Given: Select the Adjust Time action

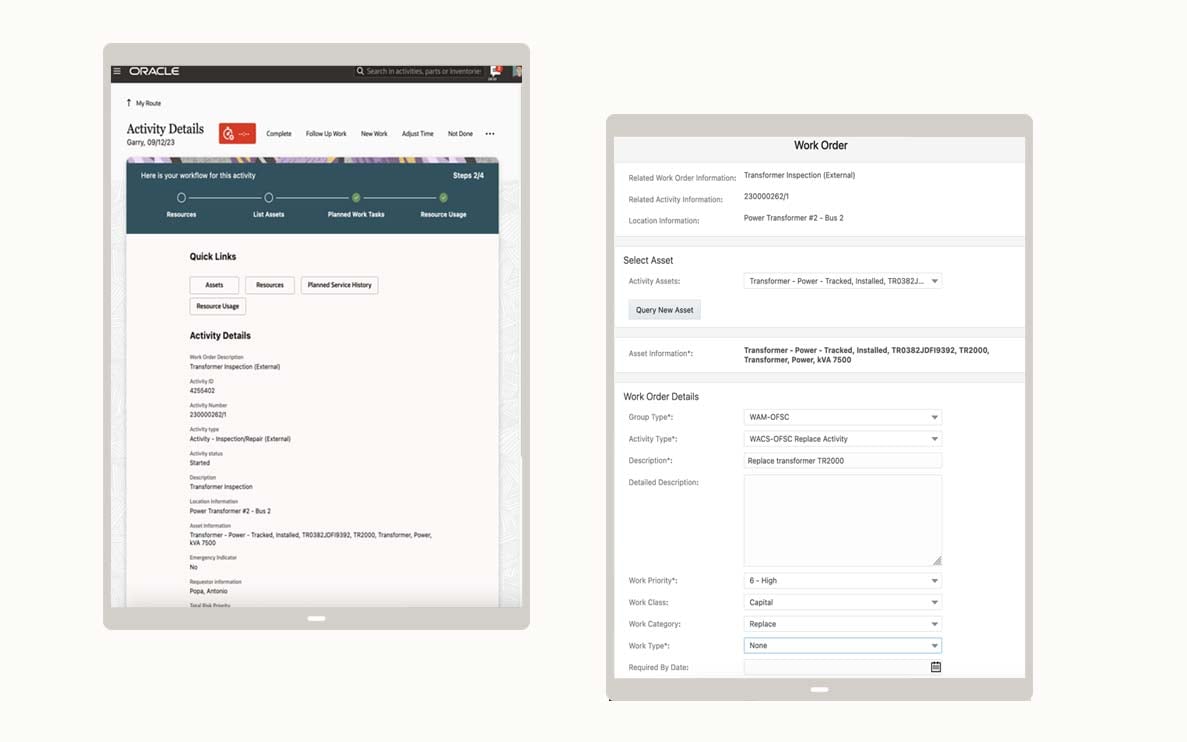Looking at the screenshot, I should [x=417, y=134].
